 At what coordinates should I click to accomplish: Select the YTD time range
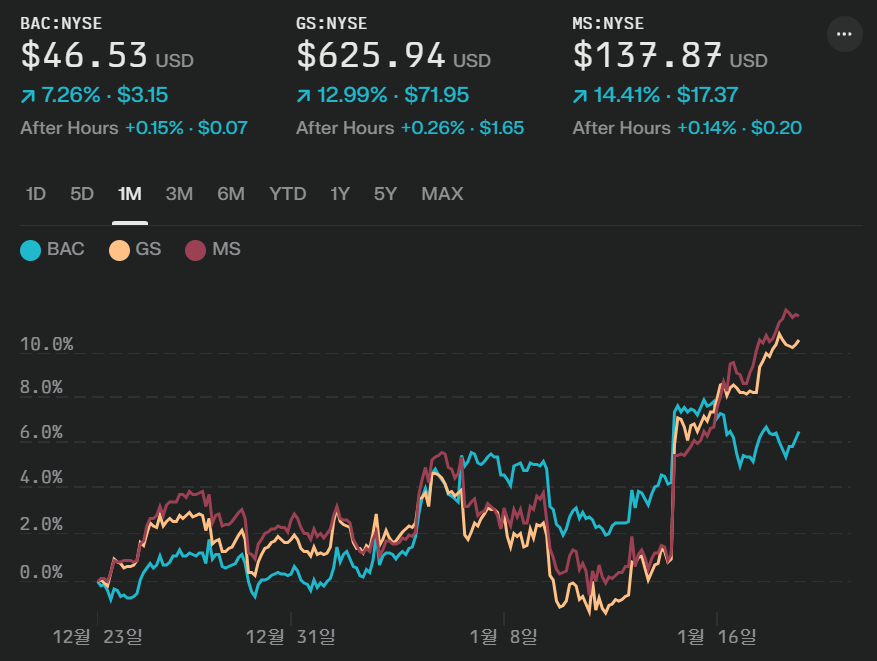287,194
